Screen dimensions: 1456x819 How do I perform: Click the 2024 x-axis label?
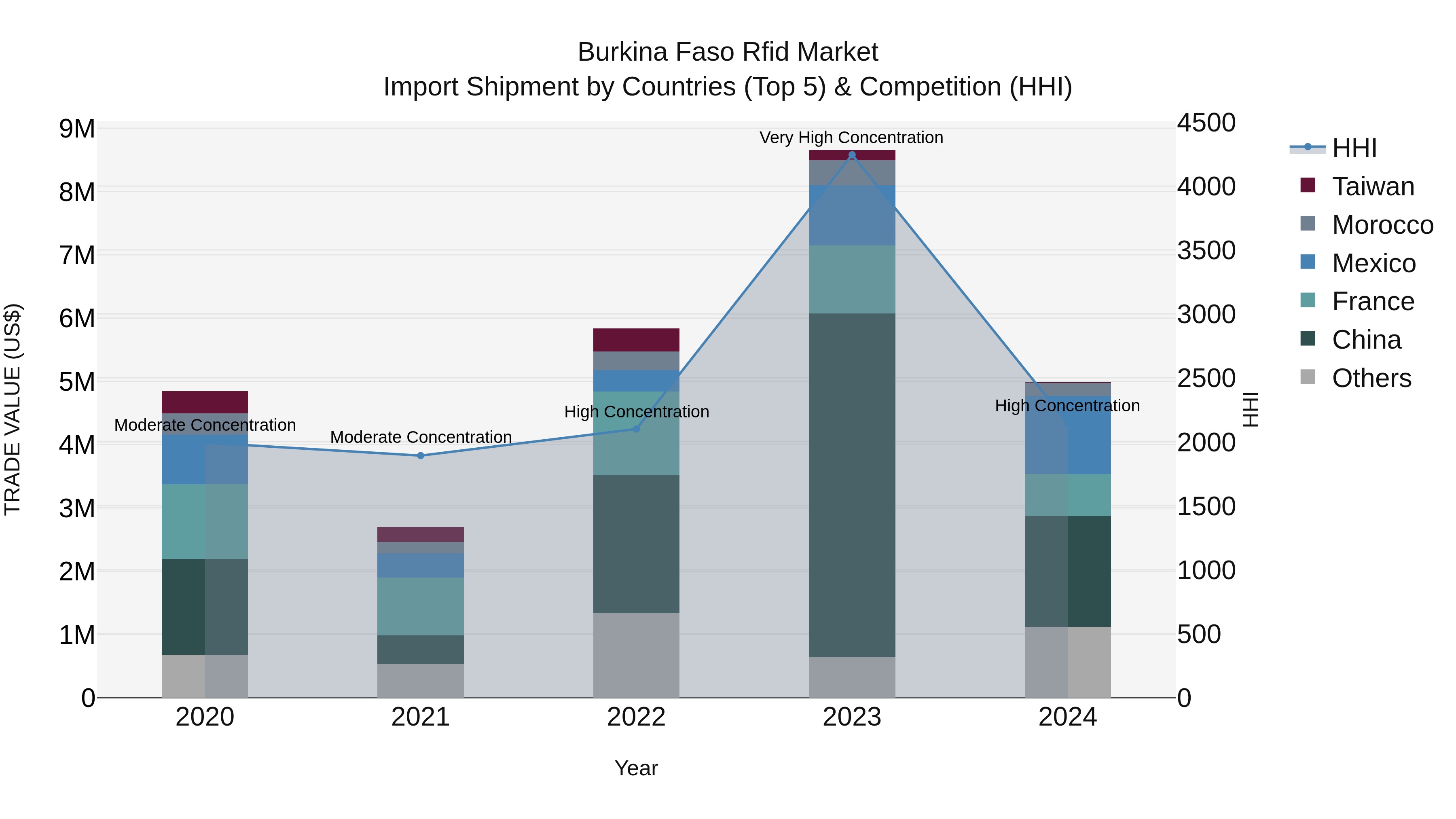[1068, 717]
